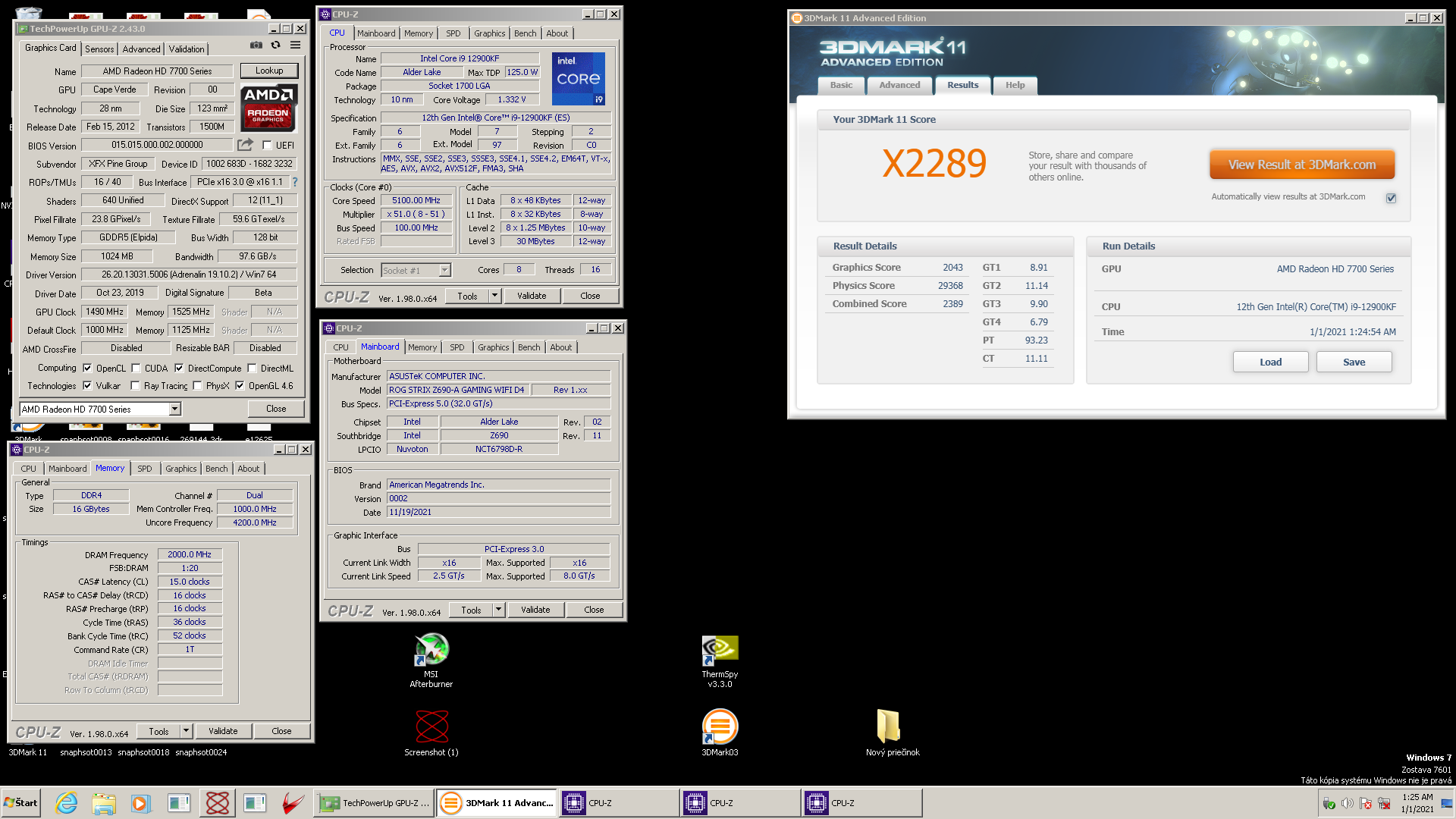Click the green shield system tray icon
This screenshot has height=819, width=1456.
tap(1329, 803)
